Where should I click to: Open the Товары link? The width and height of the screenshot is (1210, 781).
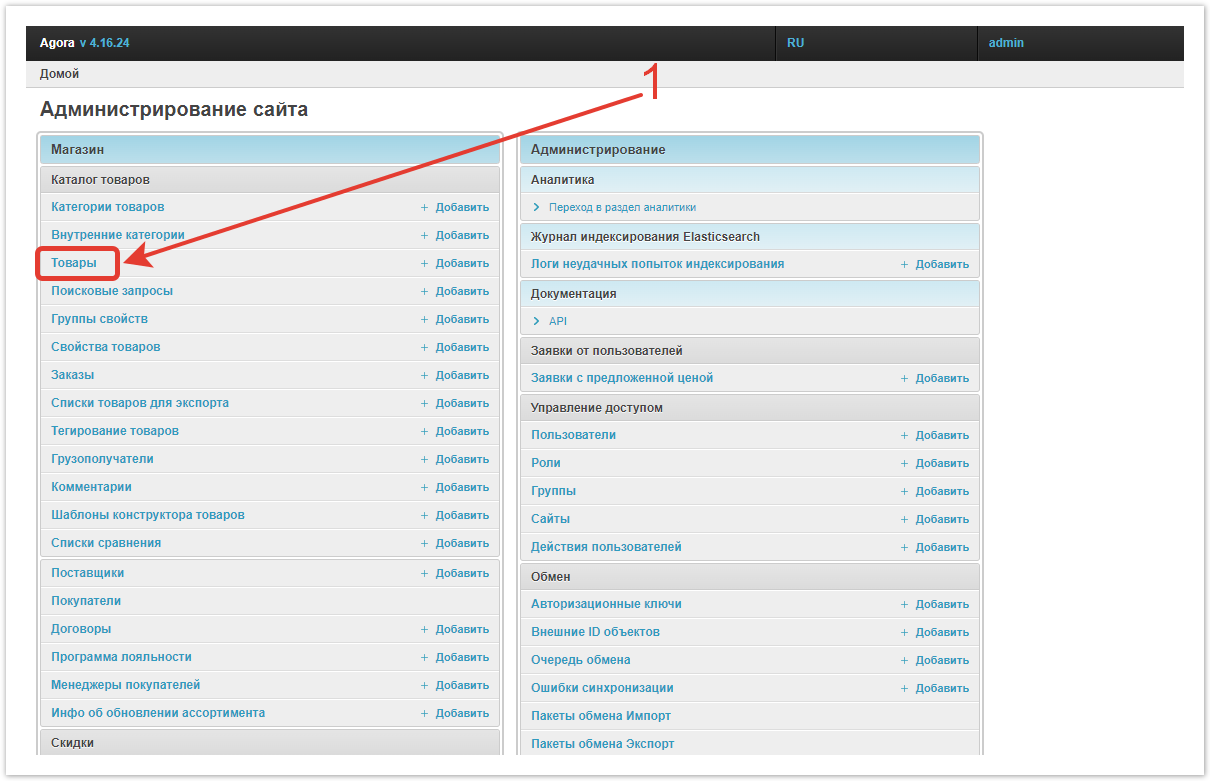click(x=74, y=263)
